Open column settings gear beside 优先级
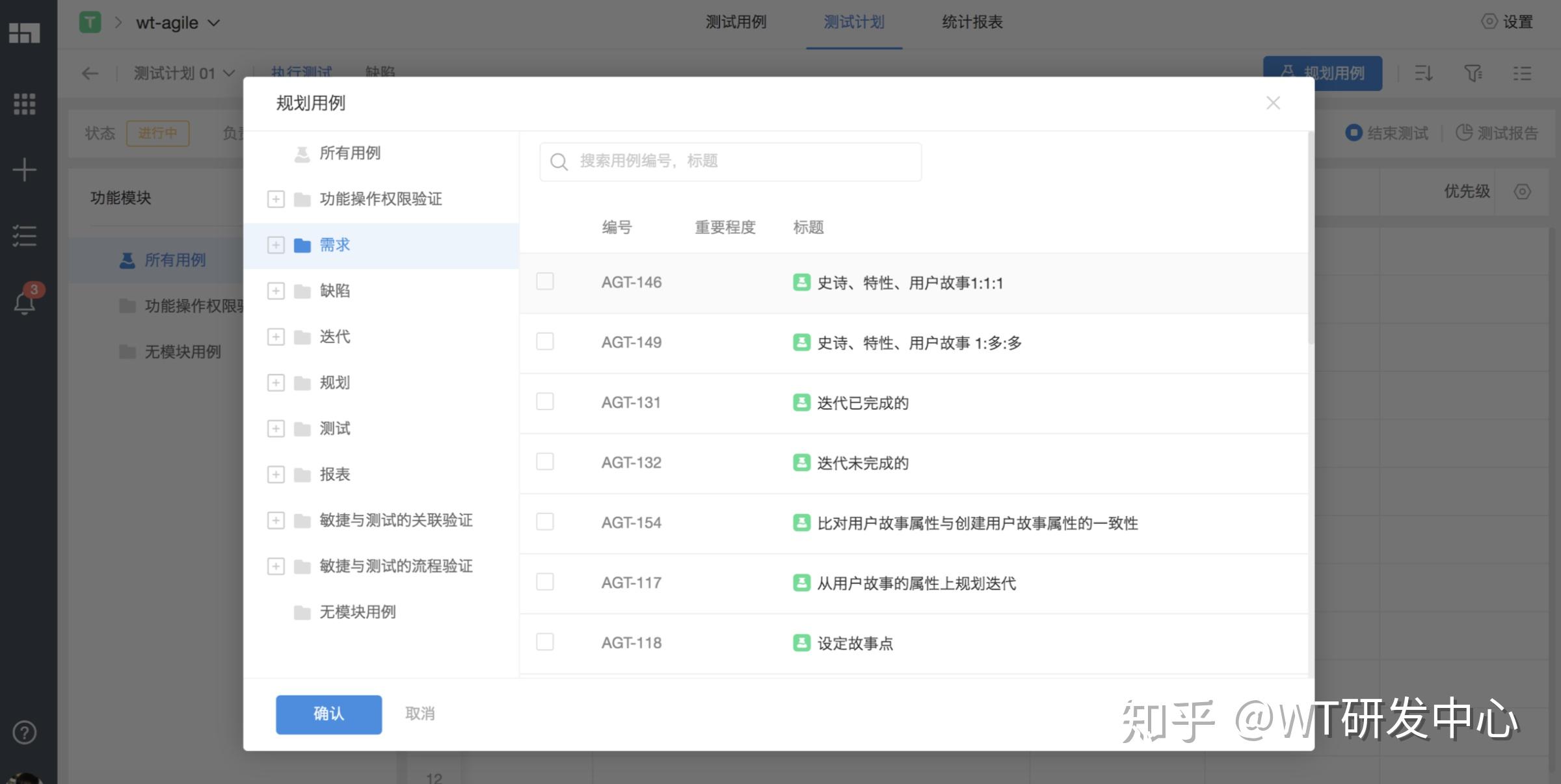This screenshot has height=784, width=1561. point(1523,191)
